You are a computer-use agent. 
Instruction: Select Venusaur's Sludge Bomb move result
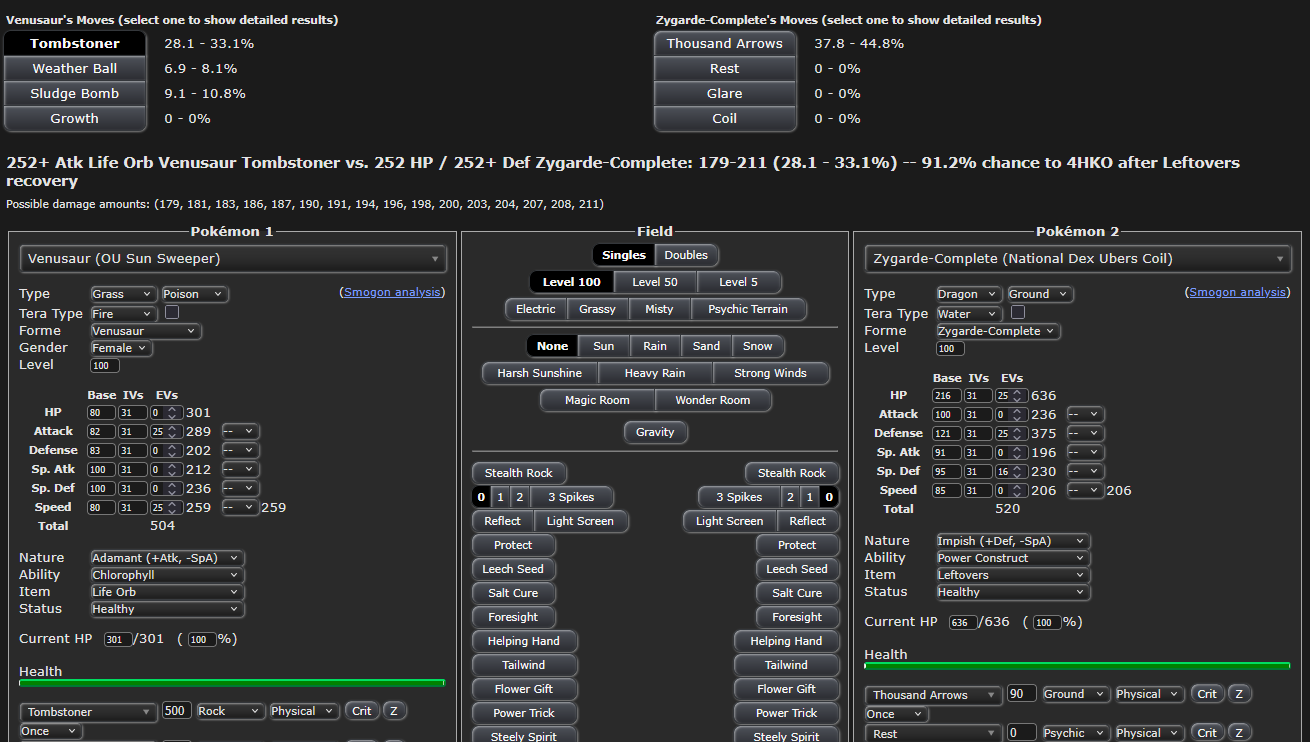75,94
